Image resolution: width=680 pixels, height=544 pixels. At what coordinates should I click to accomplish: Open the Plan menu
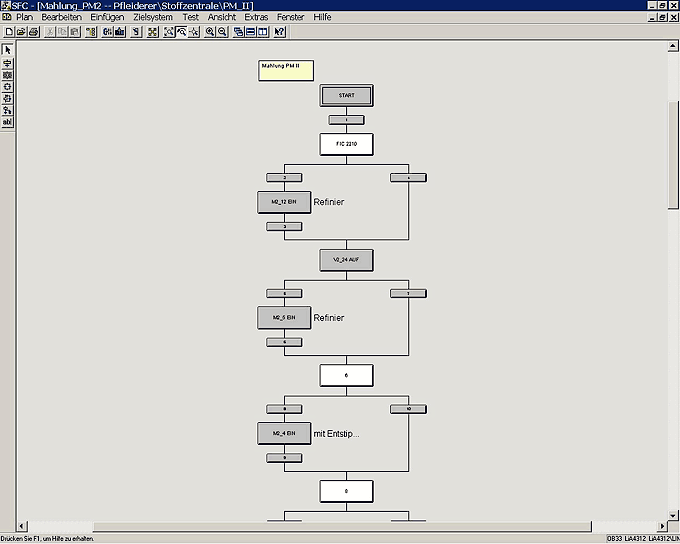pos(24,18)
